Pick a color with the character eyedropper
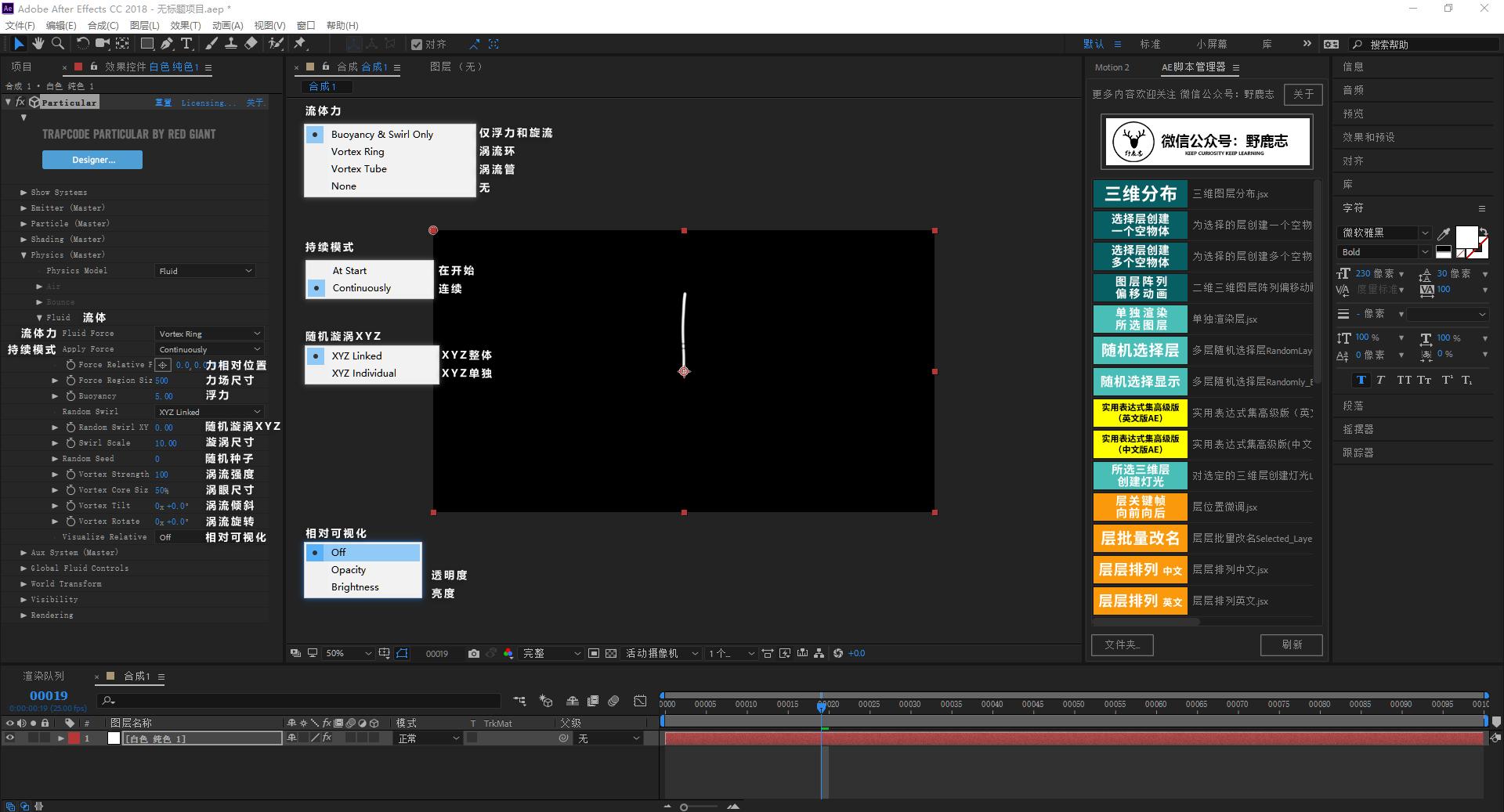The width and height of the screenshot is (1504, 812). pyautogui.click(x=1444, y=233)
